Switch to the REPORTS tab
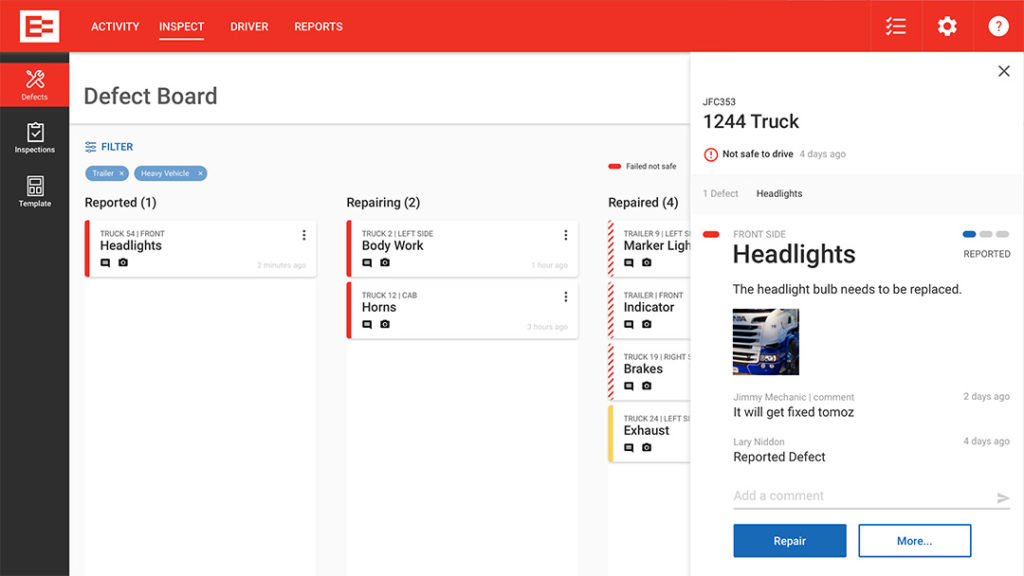Image resolution: width=1024 pixels, height=576 pixels. click(318, 27)
